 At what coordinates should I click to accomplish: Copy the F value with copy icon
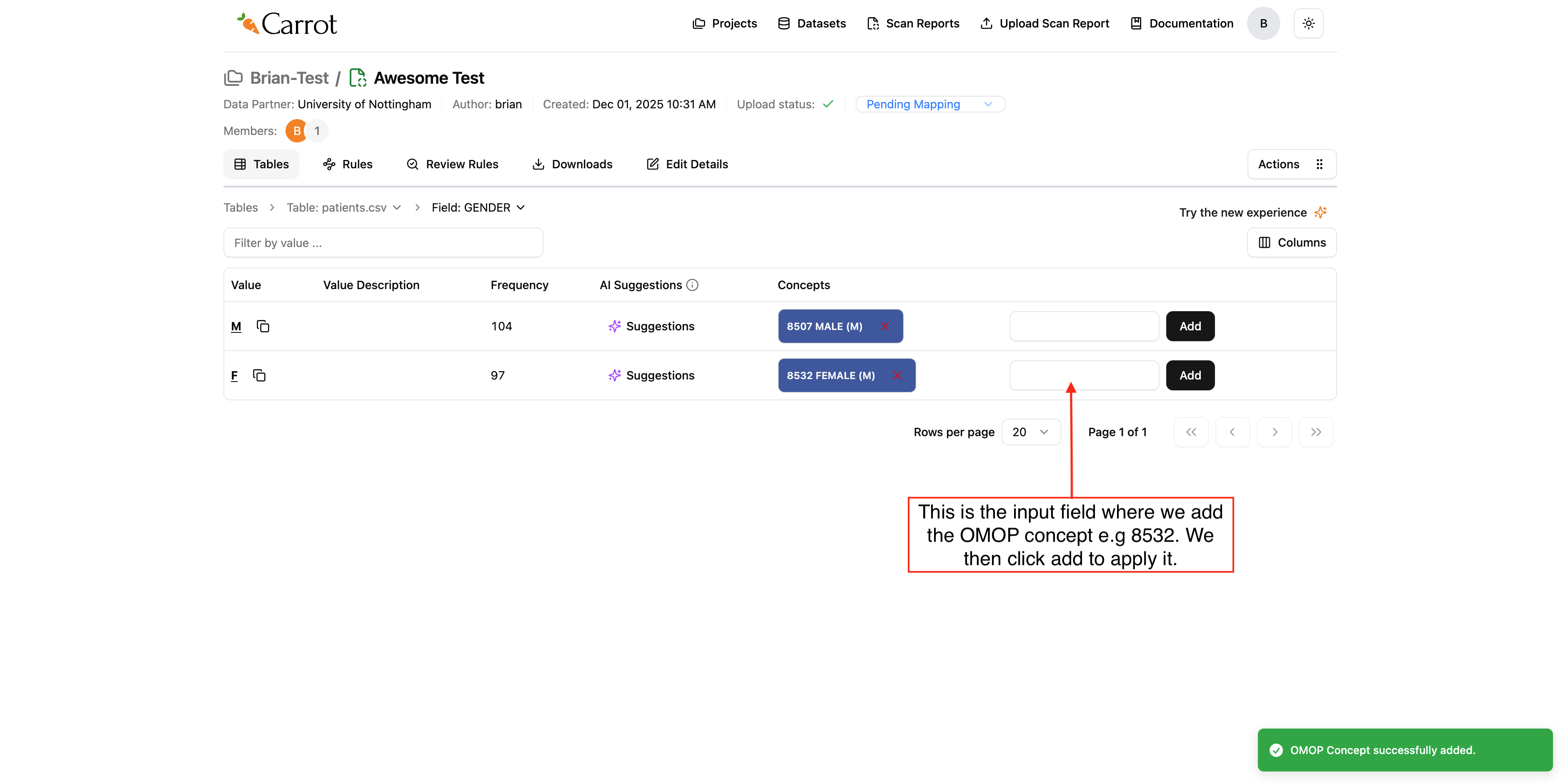click(259, 375)
